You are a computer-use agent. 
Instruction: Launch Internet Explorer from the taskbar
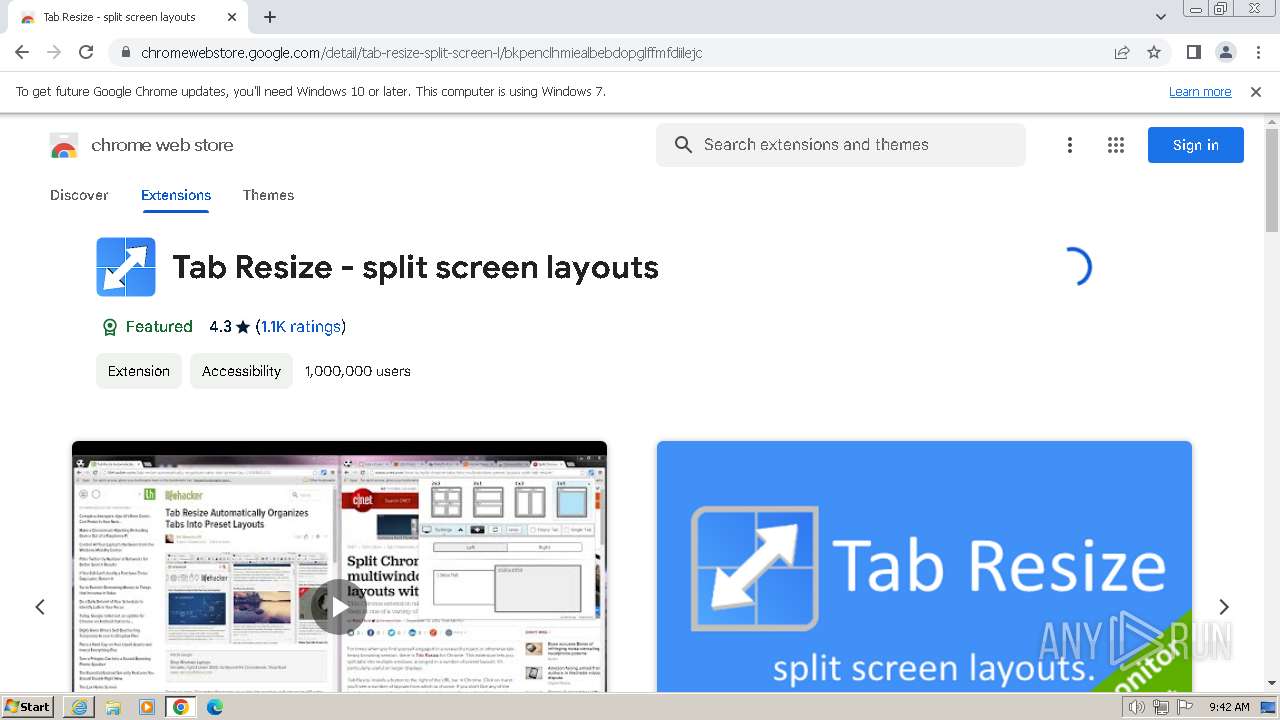point(79,707)
